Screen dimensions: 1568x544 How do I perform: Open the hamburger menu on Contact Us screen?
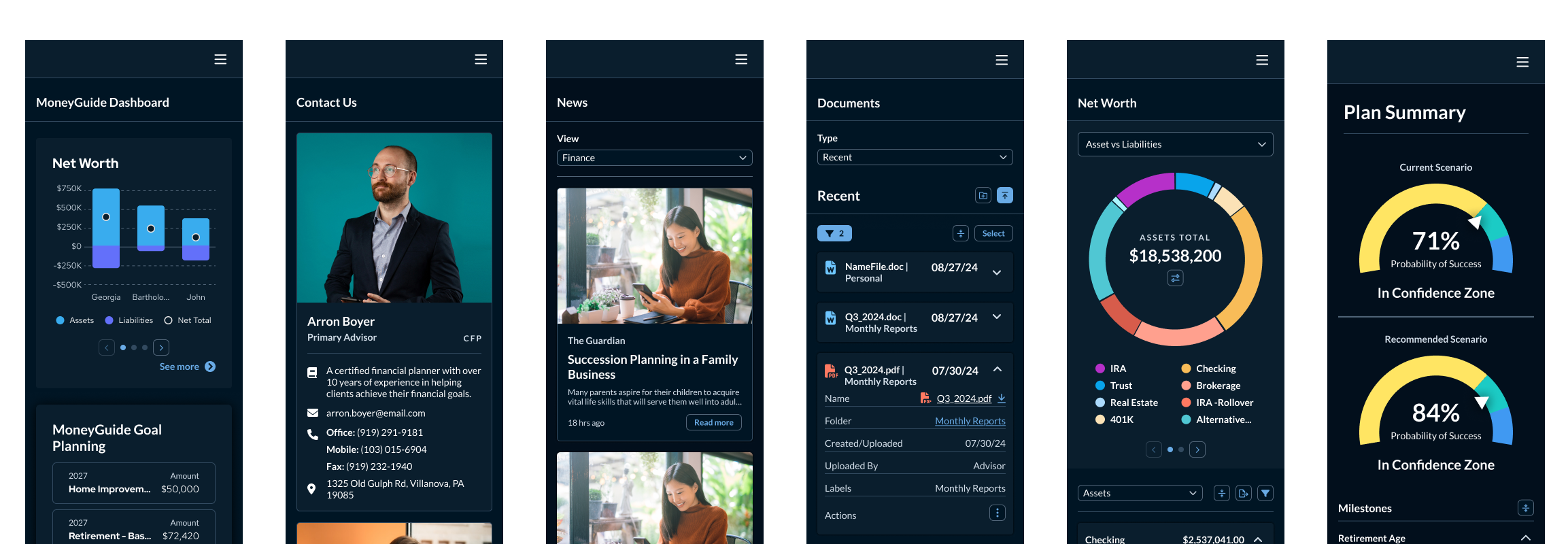(481, 60)
